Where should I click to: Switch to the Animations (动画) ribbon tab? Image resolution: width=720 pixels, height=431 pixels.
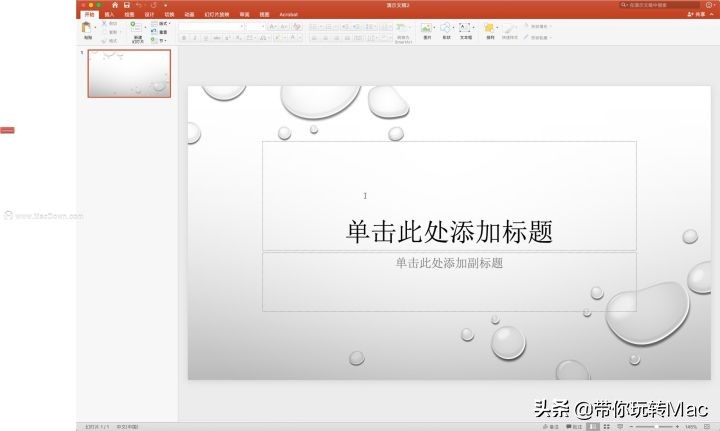(189, 14)
